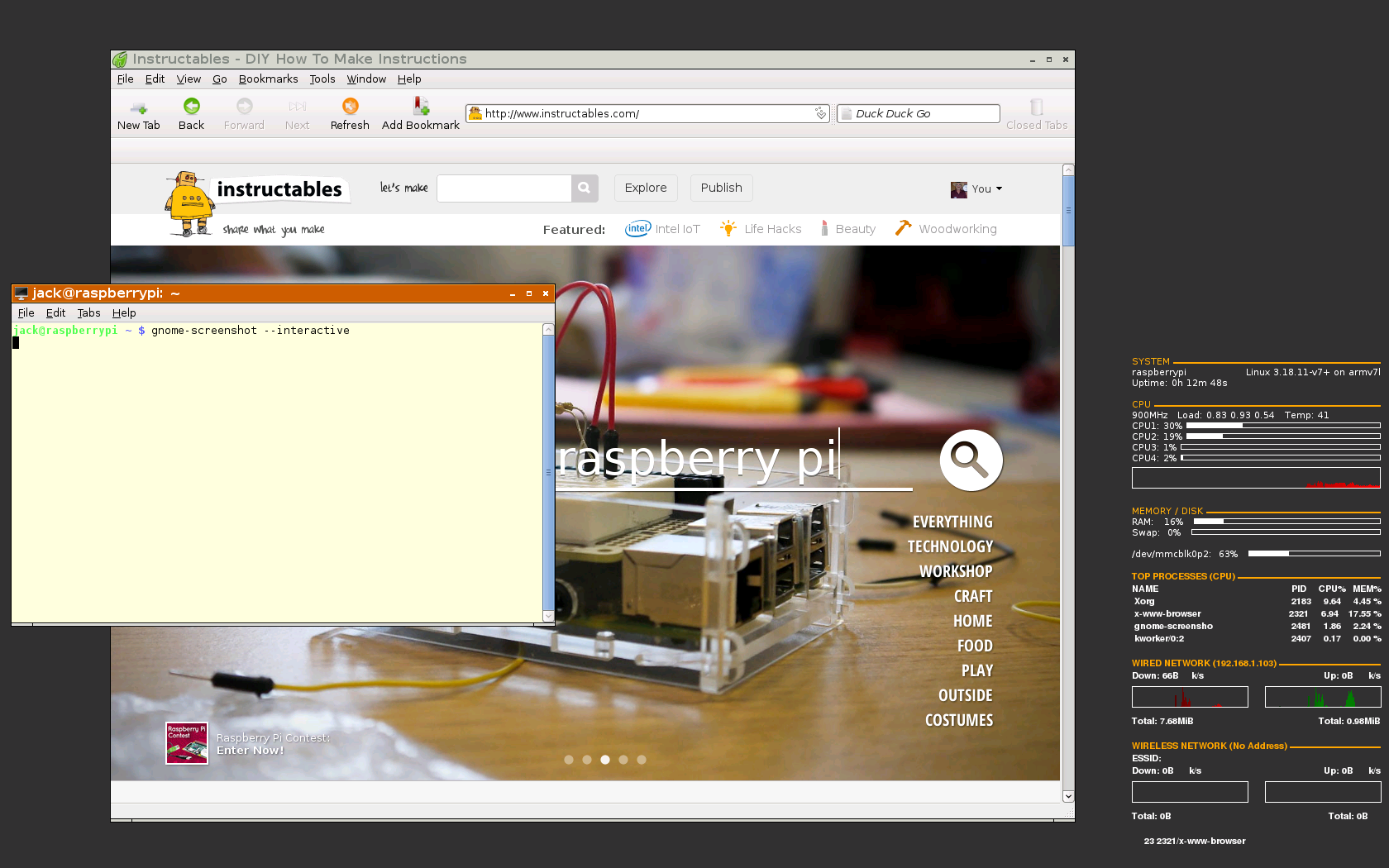Select the first carousel dot

pyautogui.click(x=569, y=760)
